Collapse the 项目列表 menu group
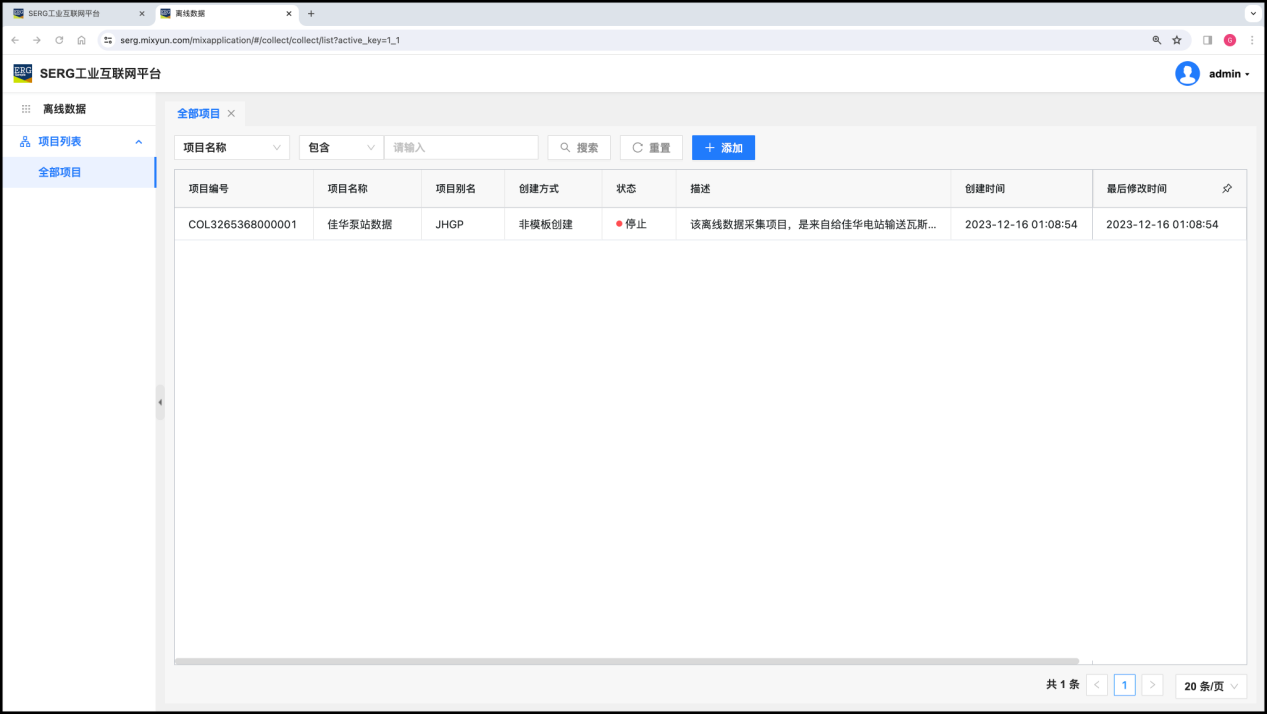Screen dimensions: 1267x714 pyautogui.click(x=139, y=142)
